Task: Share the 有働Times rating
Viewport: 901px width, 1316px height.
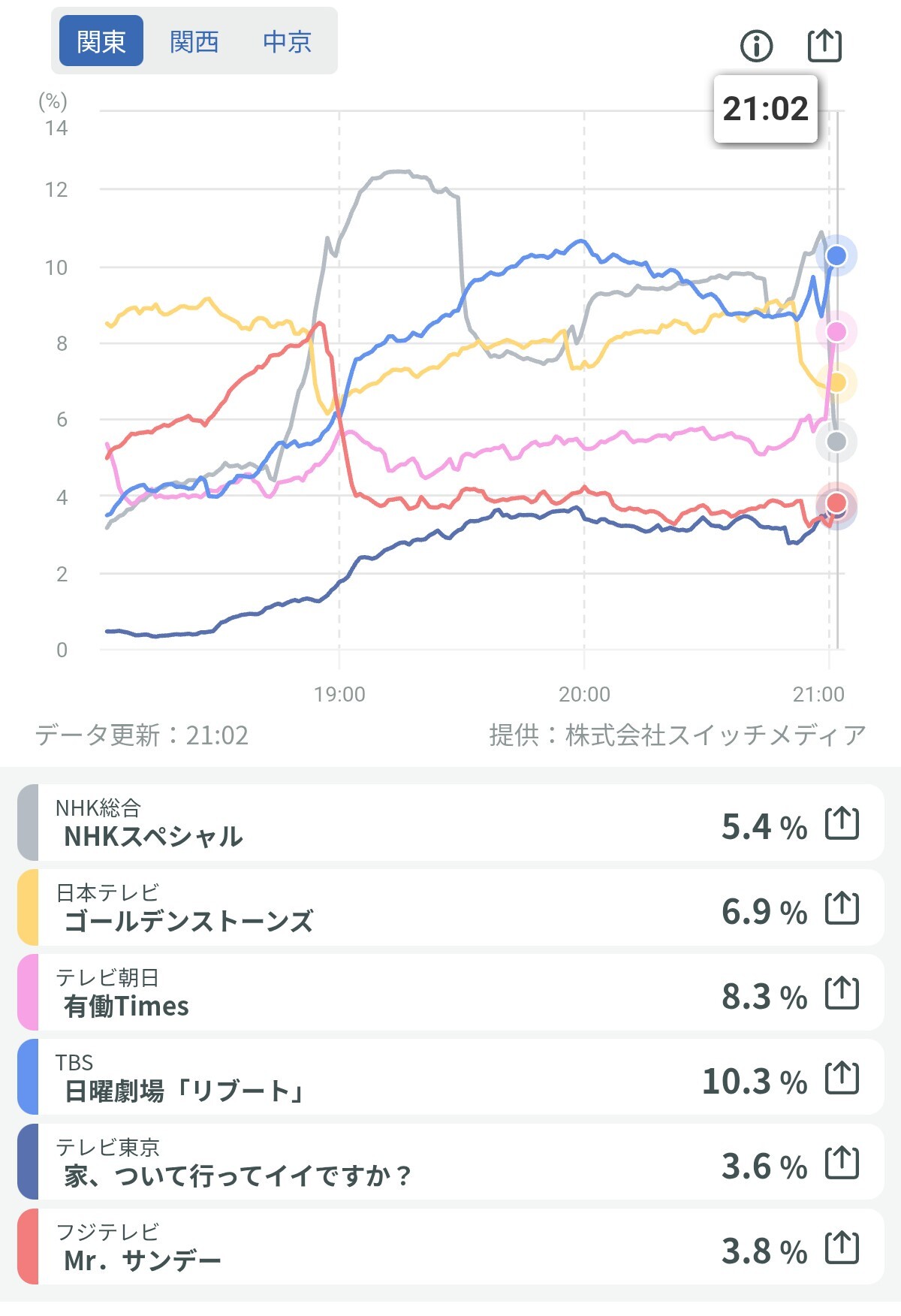Action: point(842,993)
